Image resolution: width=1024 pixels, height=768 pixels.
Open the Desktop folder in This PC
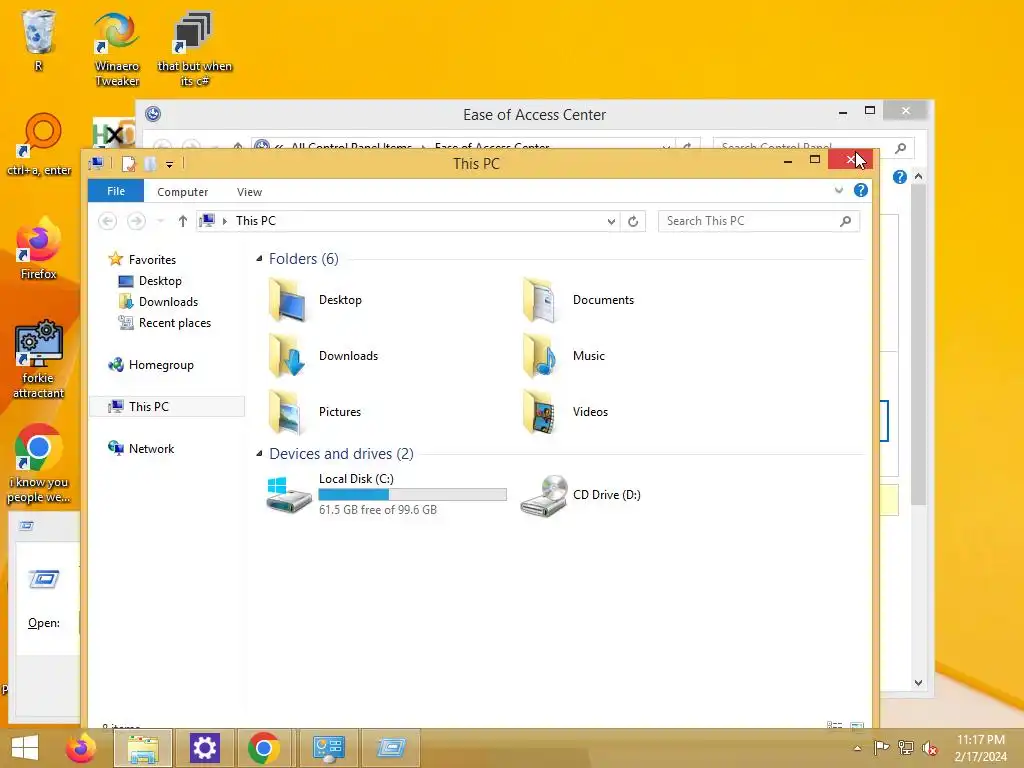(x=315, y=300)
